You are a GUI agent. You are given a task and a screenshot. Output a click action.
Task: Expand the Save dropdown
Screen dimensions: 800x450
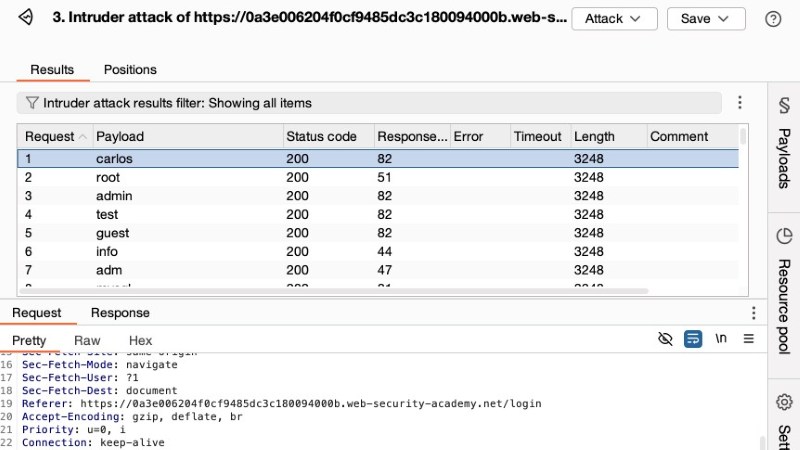[x=705, y=19]
